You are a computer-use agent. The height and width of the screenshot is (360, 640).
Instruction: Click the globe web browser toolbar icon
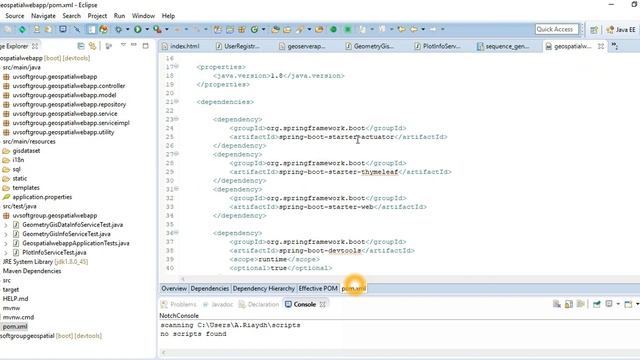(x=104, y=29)
